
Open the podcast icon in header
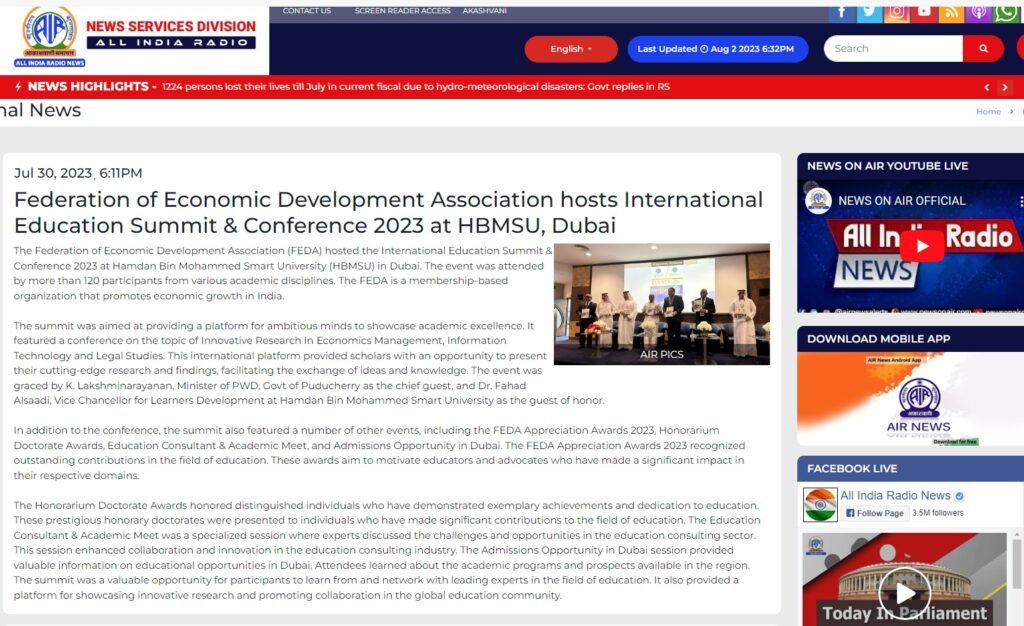[978, 13]
